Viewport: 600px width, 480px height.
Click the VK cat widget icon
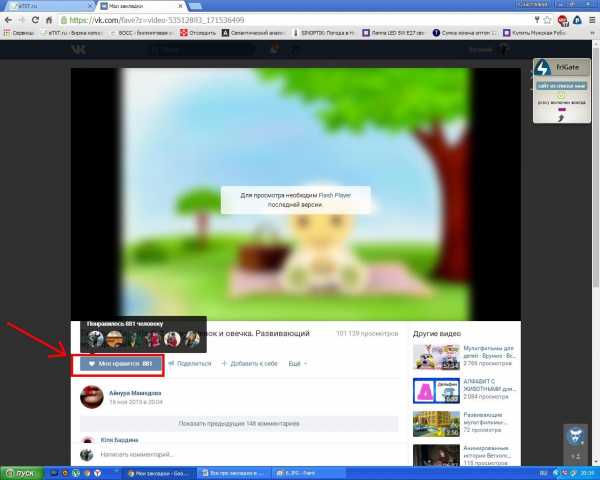tap(574, 436)
